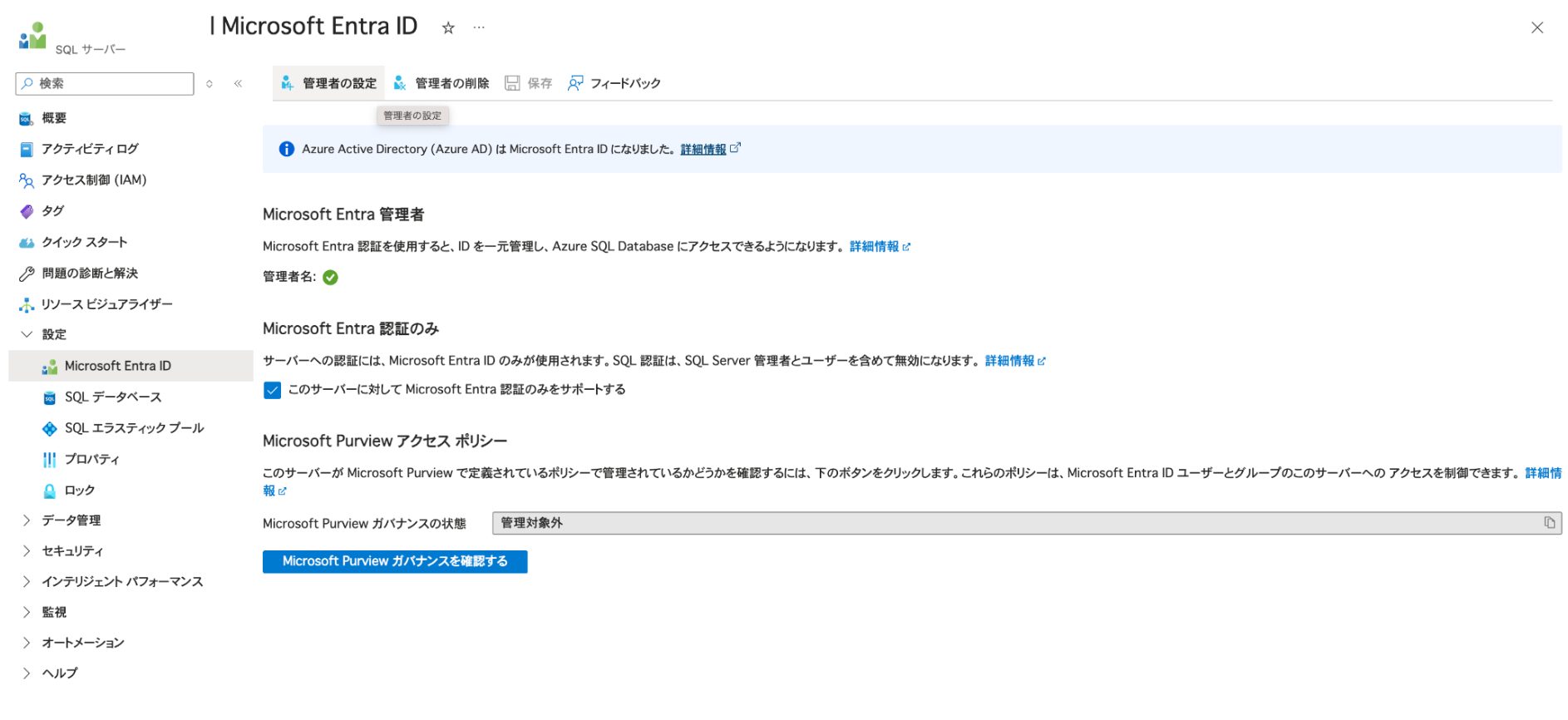Screen dimensions: 1568x720
Task: Open フィードバック from the toolbar
Action: (614, 83)
